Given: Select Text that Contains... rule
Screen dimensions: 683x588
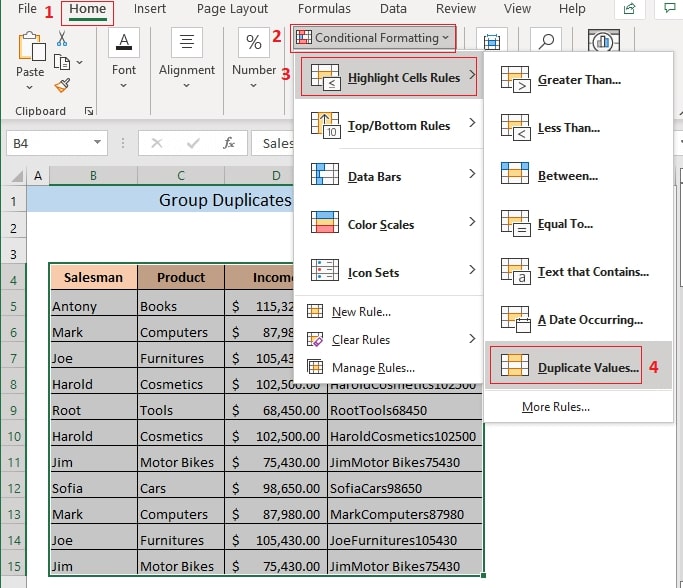Looking at the screenshot, I should (x=578, y=272).
